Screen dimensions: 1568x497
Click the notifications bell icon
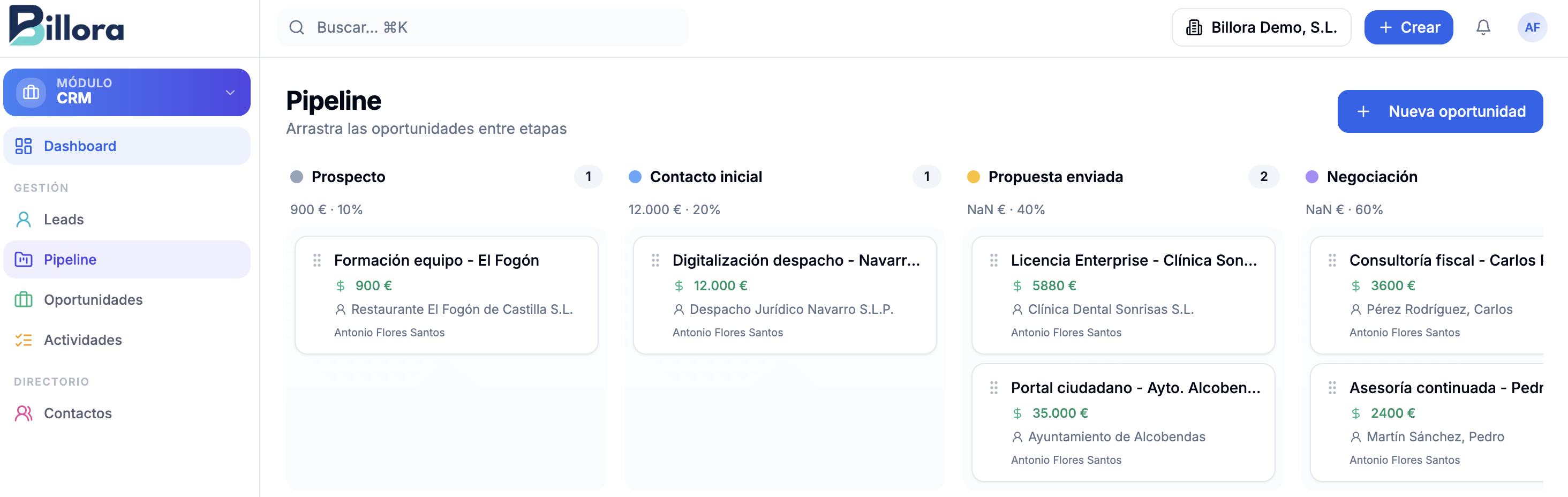[x=1483, y=27]
